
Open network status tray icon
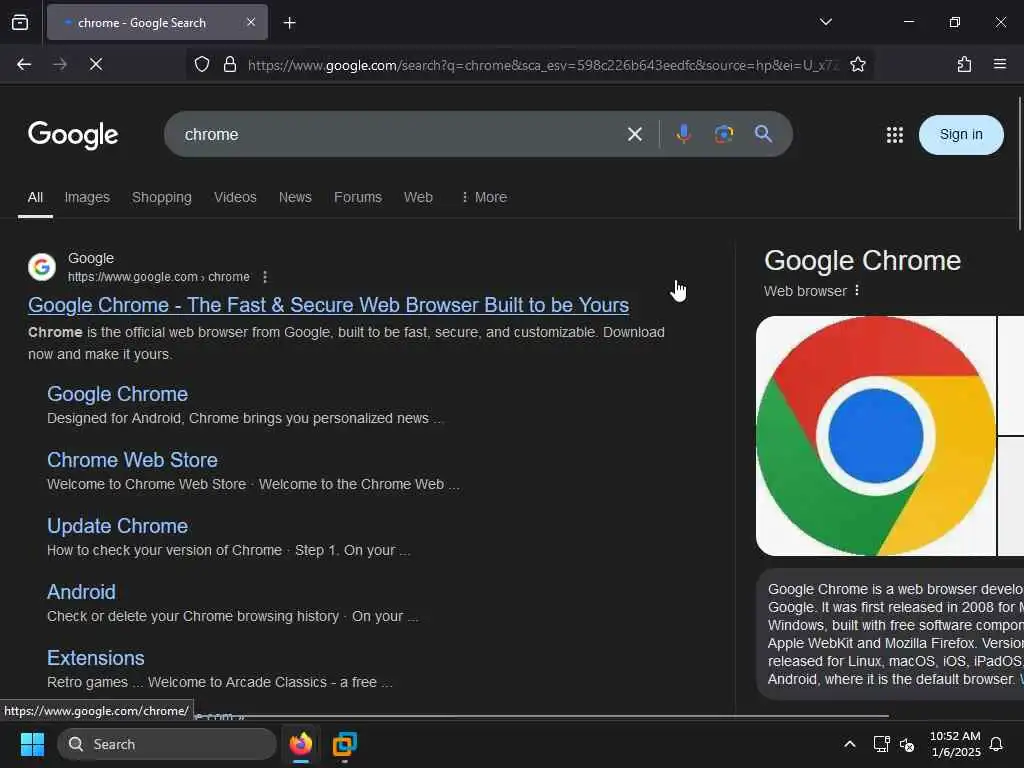pos(881,744)
